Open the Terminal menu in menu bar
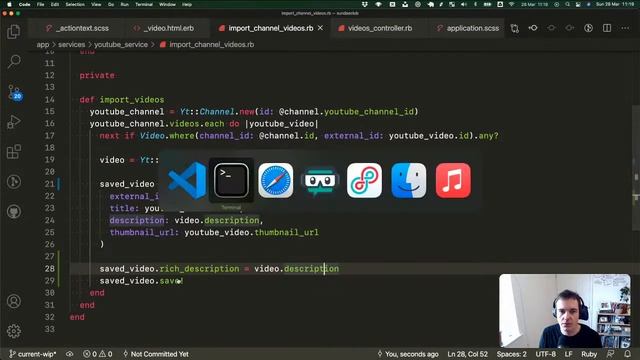This screenshot has height=360, width=640. click(x=144, y=4)
